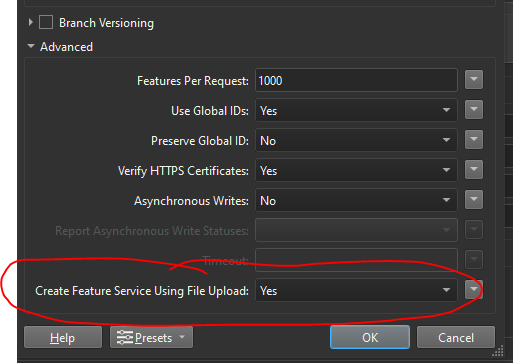This screenshot has height=363, width=513.
Task: Click the Cancel button
Action: pyautogui.click(x=456, y=337)
